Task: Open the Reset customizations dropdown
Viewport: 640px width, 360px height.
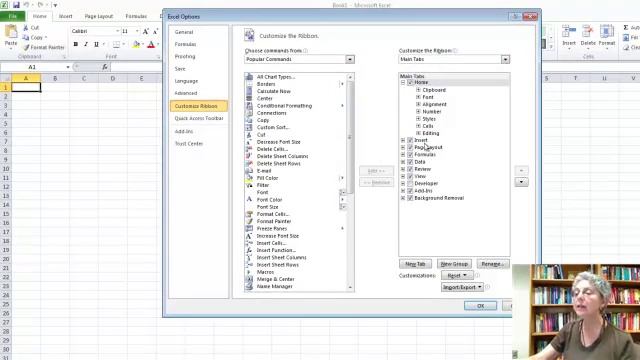Action: [457, 276]
